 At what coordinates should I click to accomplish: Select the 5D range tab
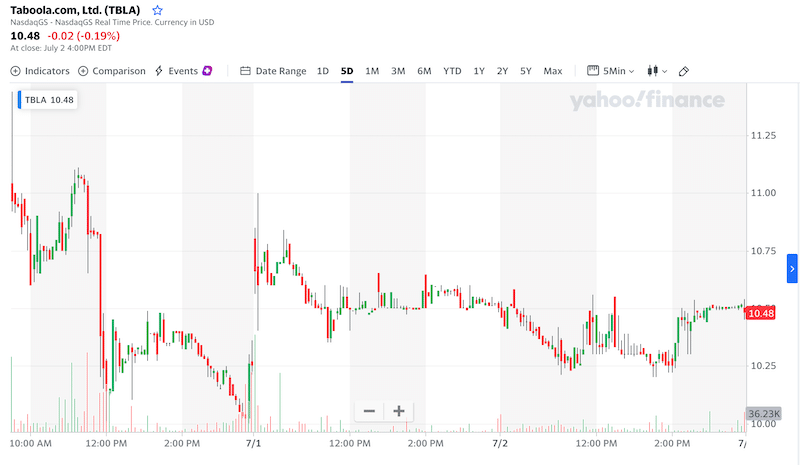click(x=347, y=71)
